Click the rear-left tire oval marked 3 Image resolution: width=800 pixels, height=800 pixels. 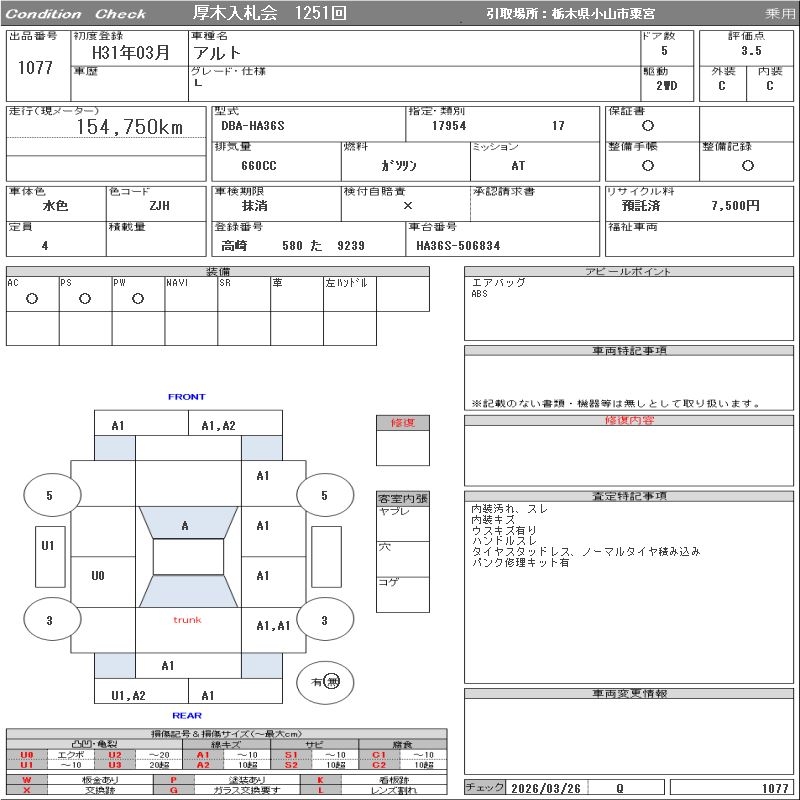pos(52,620)
